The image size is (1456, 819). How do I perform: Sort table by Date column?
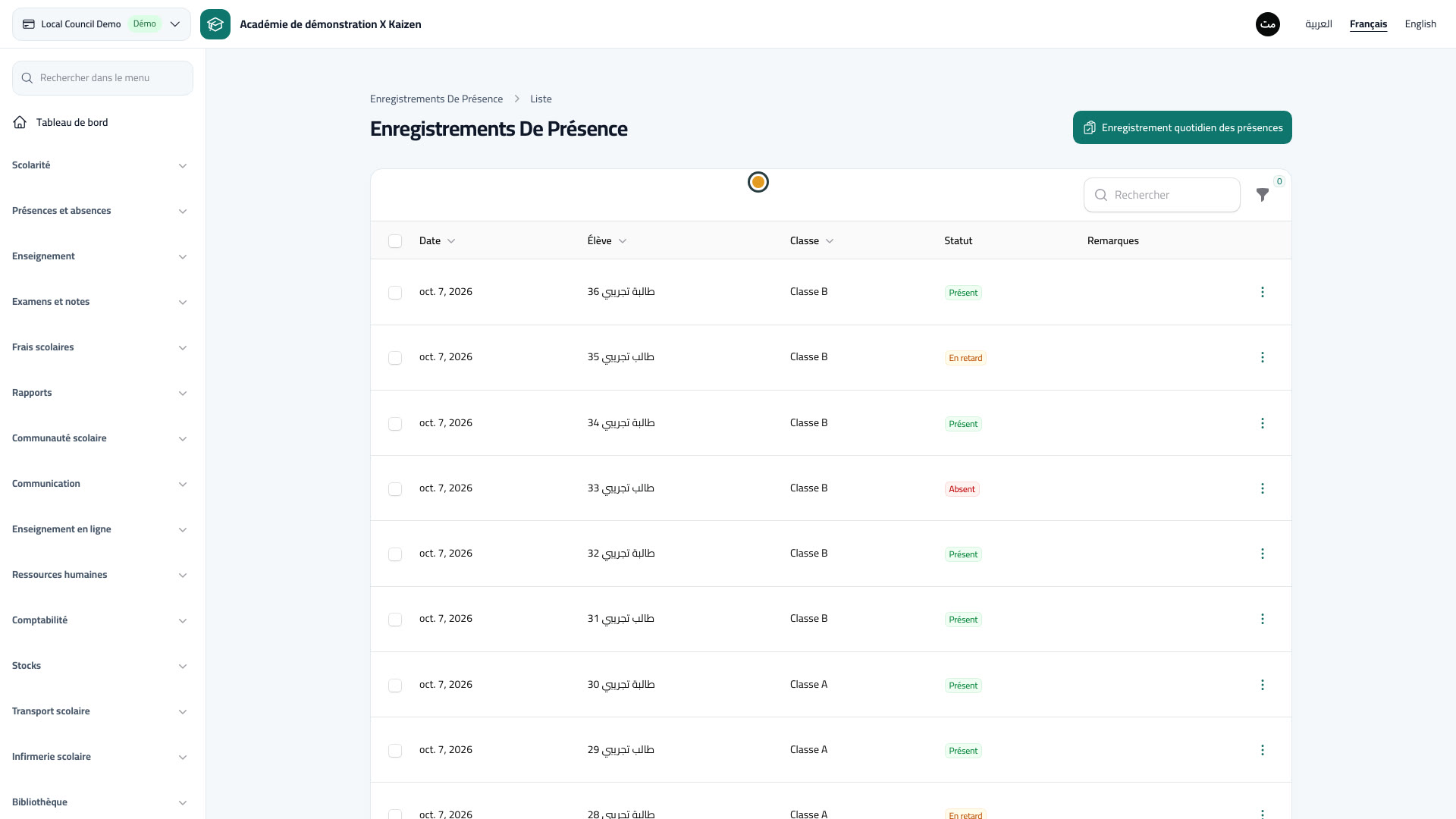[x=437, y=240]
